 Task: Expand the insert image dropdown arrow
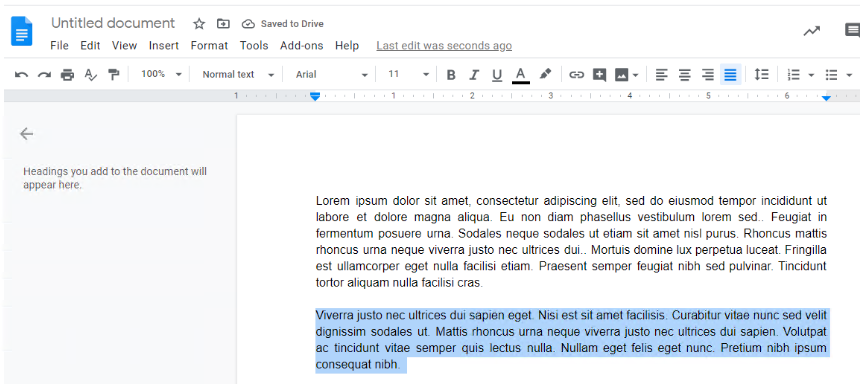[x=635, y=75]
